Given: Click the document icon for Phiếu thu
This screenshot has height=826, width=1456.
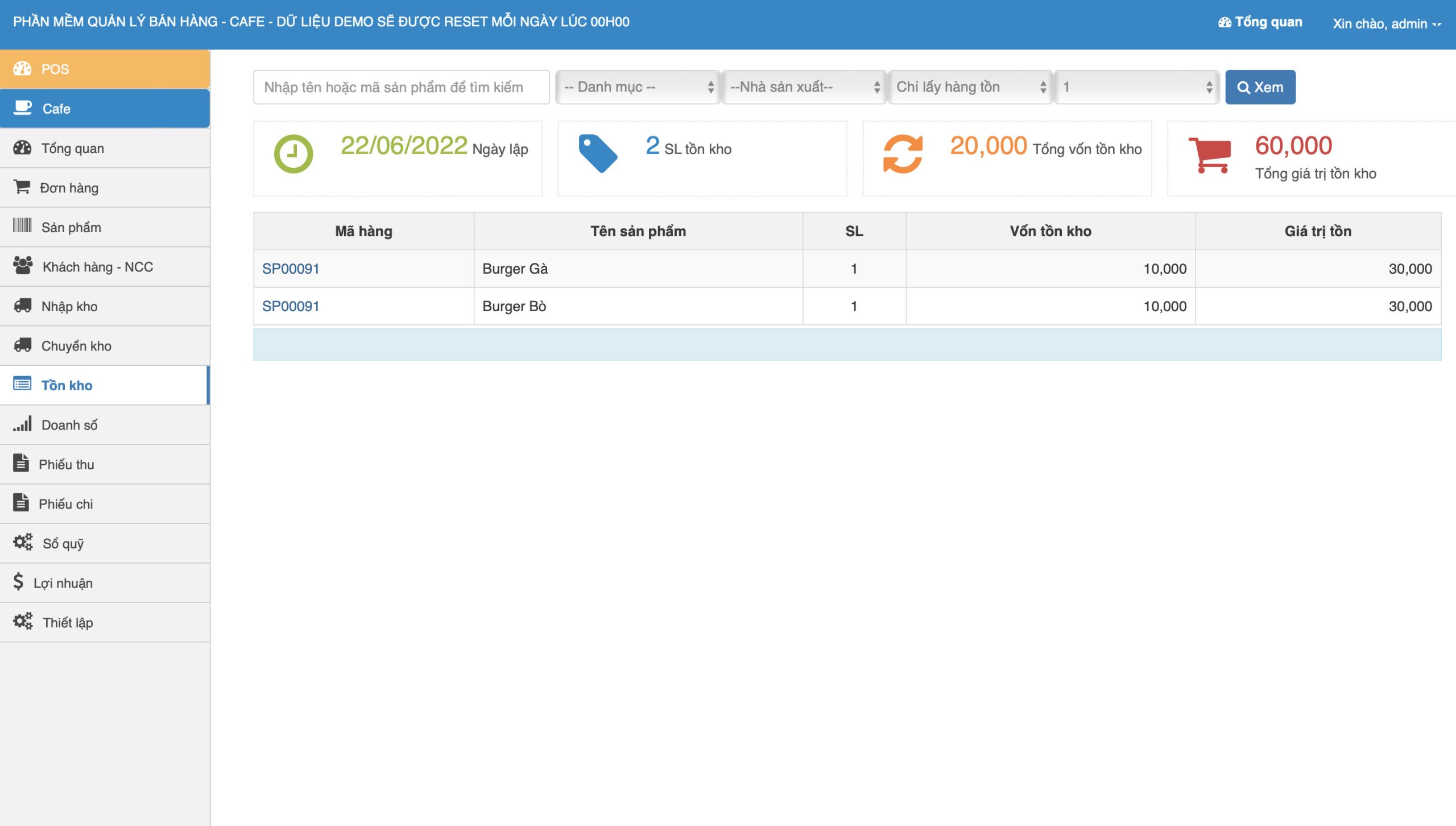Looking at the screenshot, I should (x=21, y=464).
